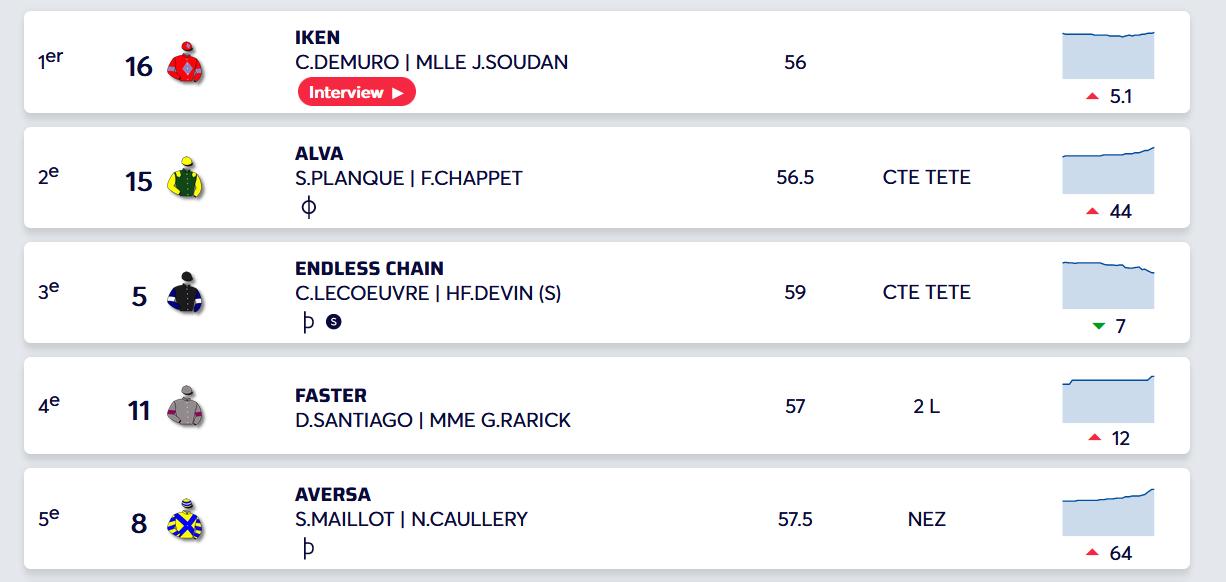Viewport: 1226px width, 582px height.
Task: Click the equipment symbol under AVERSA
Action: [x=307, y=548]
